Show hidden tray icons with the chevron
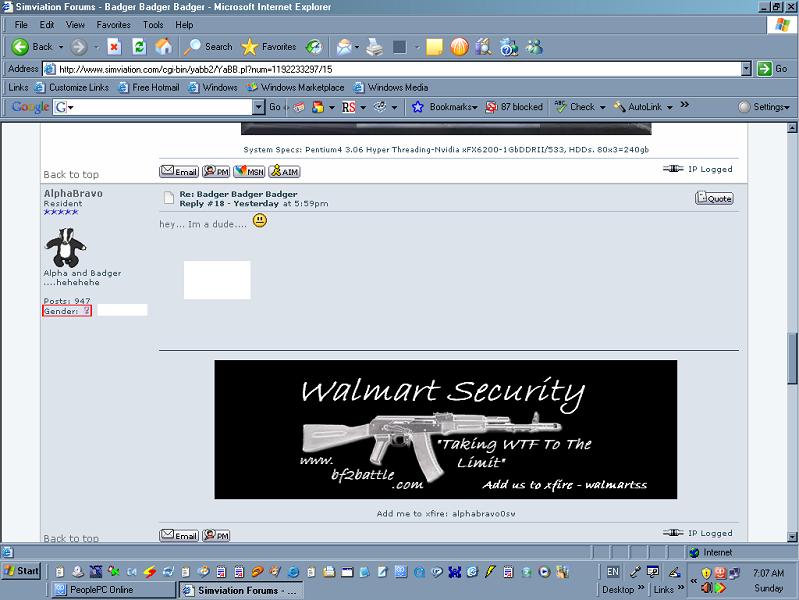 pyautogui.click(x=694, y=581)
